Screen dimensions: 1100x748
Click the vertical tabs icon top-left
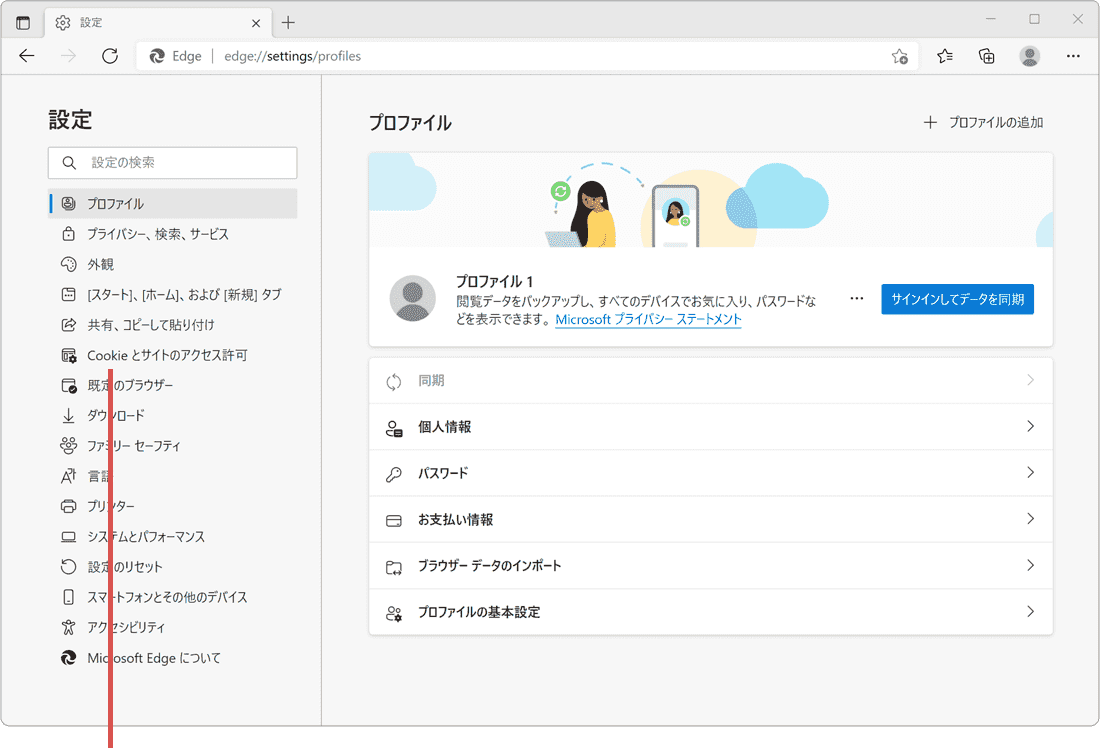pos(22,21)
